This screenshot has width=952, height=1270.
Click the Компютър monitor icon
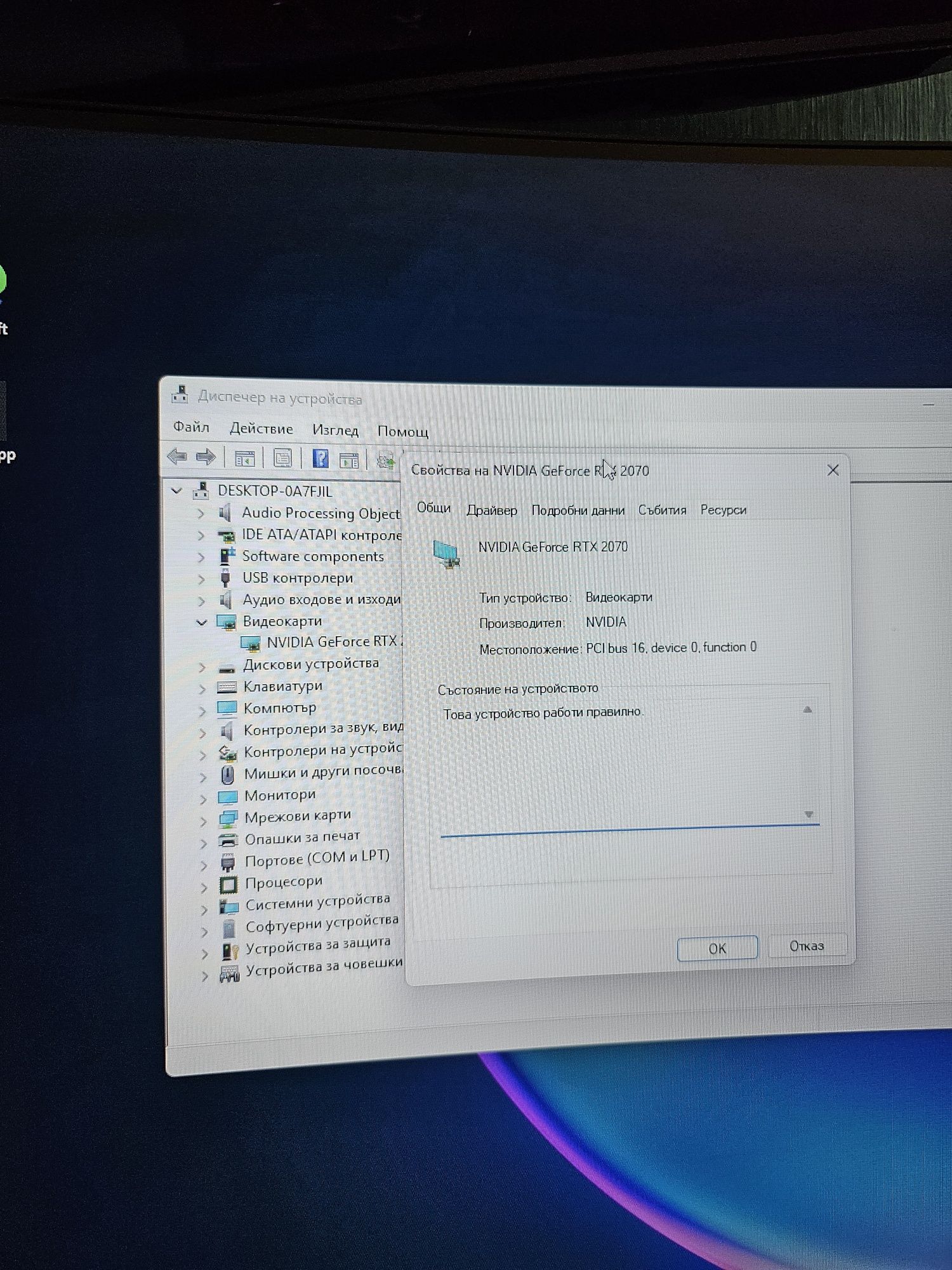click(227, 708)
